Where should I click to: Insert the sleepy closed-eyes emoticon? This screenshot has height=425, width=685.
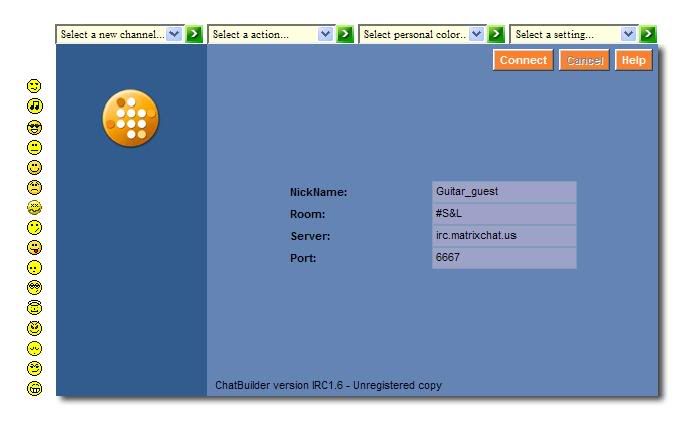[35, 348]
